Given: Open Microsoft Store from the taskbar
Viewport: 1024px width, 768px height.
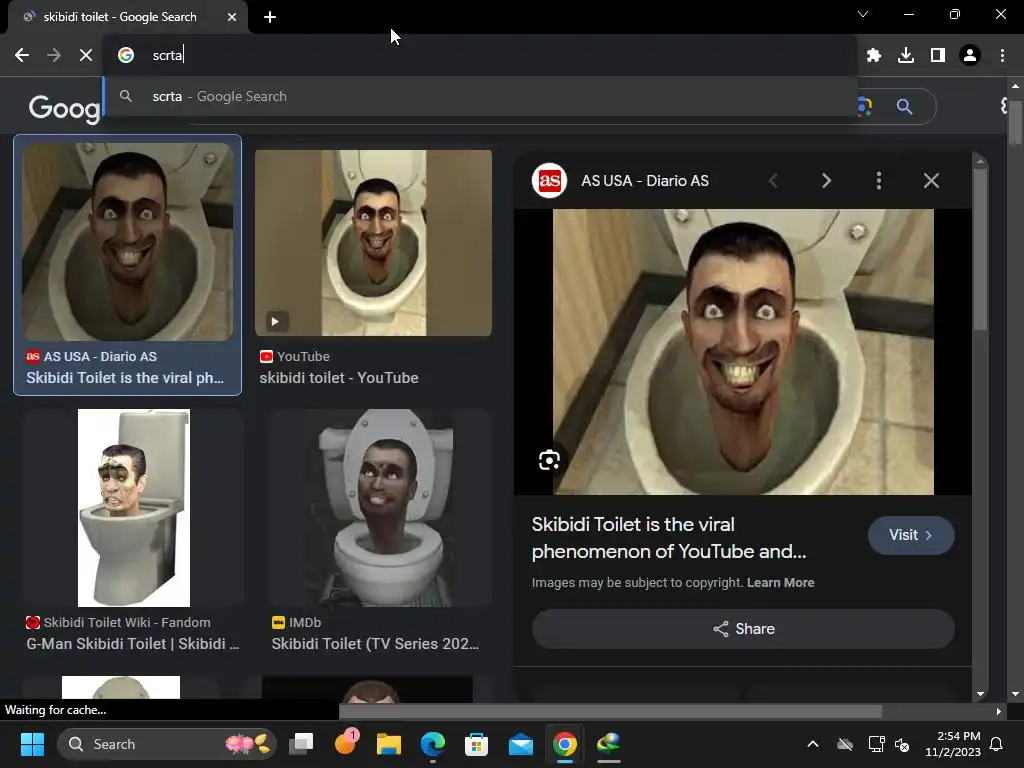Looking at the screenshot, I should pos(476,744).
